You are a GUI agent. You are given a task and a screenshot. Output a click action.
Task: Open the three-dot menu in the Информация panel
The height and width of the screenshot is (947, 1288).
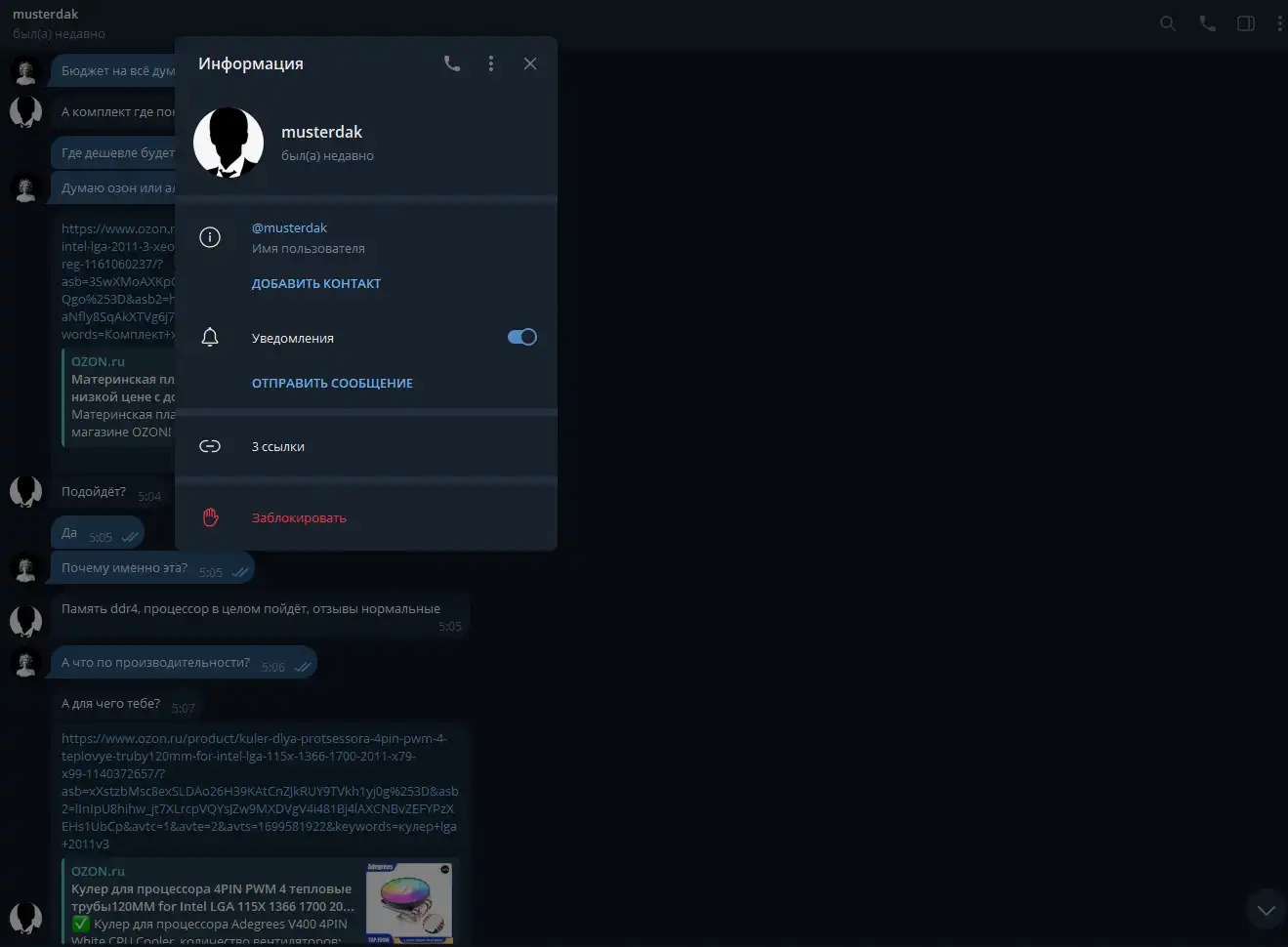point(491,63)
